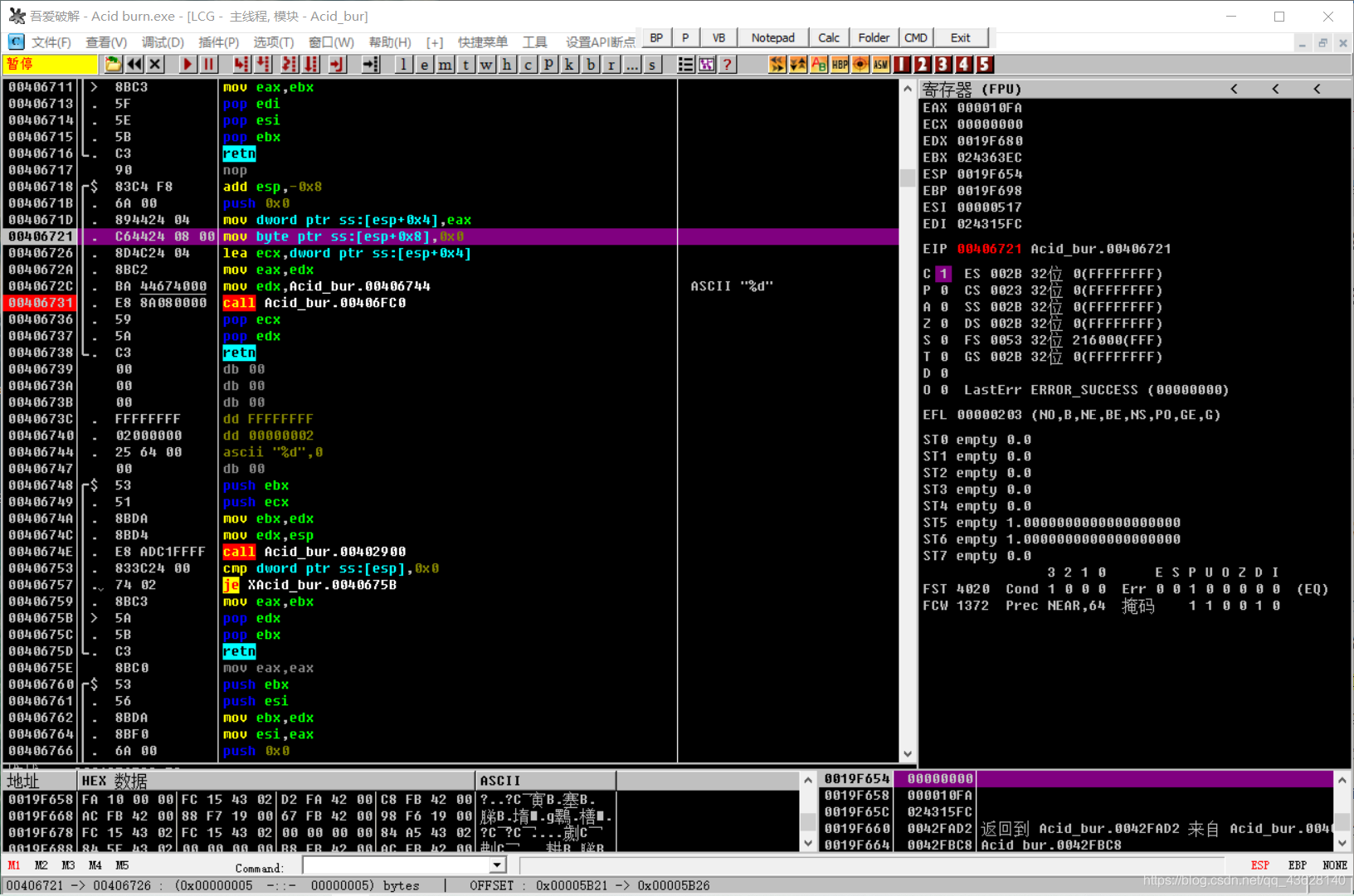Open References window with 'r' button
1354x896 pixels.
(x=611, y=65)
